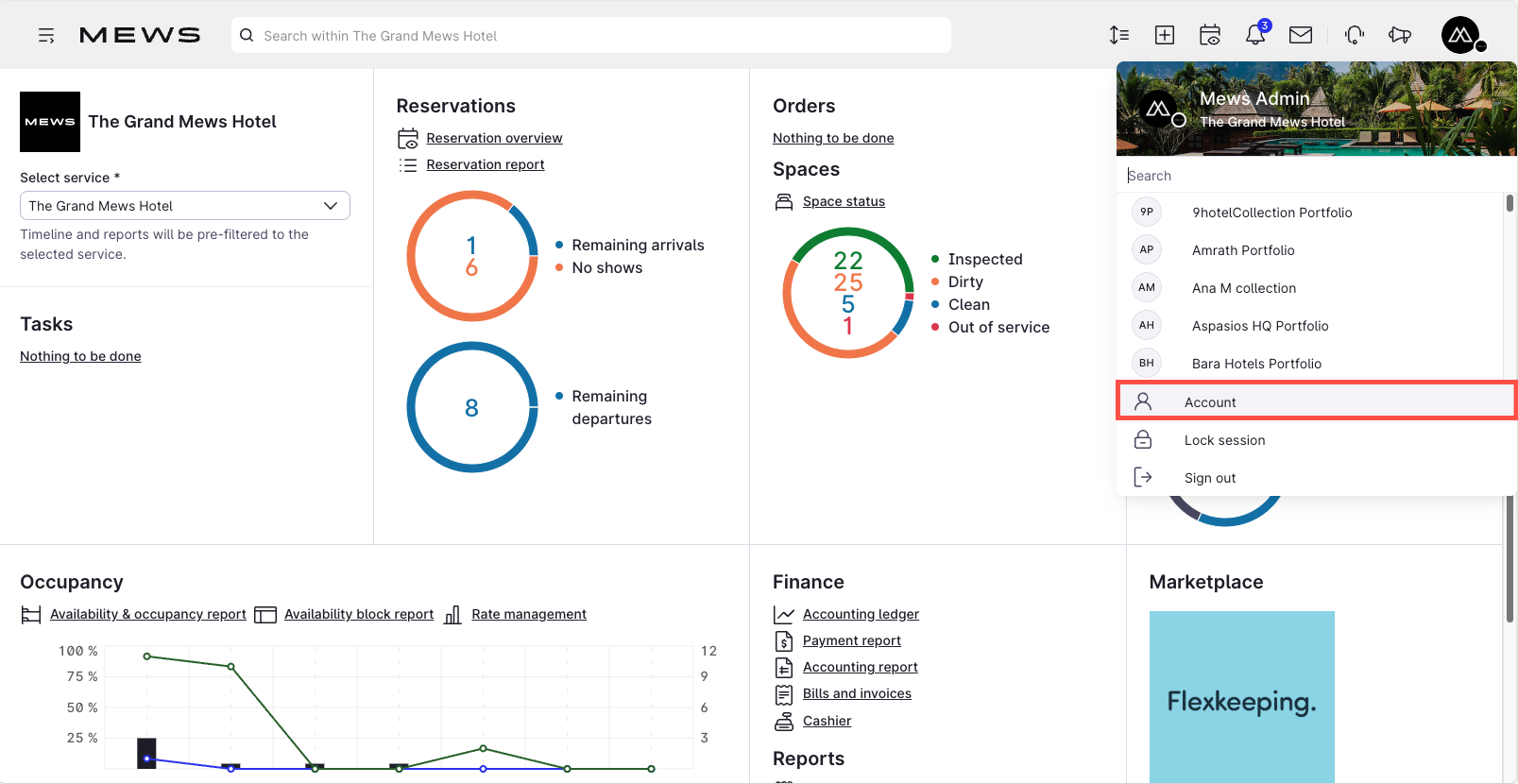Click the headset support icon
The width and height of the screenshot is (1518, 784).
1355,35
